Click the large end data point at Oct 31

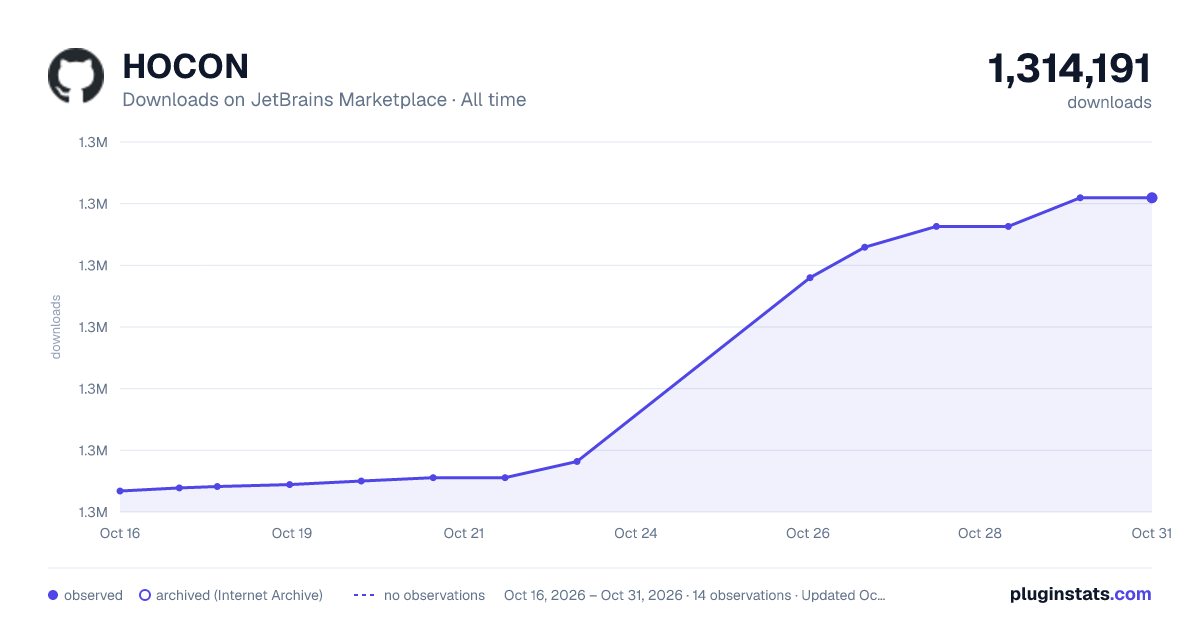1152,198
